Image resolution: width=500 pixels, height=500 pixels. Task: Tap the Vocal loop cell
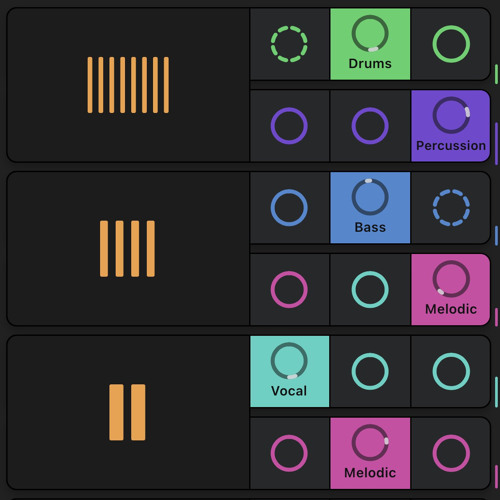[289, 371]
